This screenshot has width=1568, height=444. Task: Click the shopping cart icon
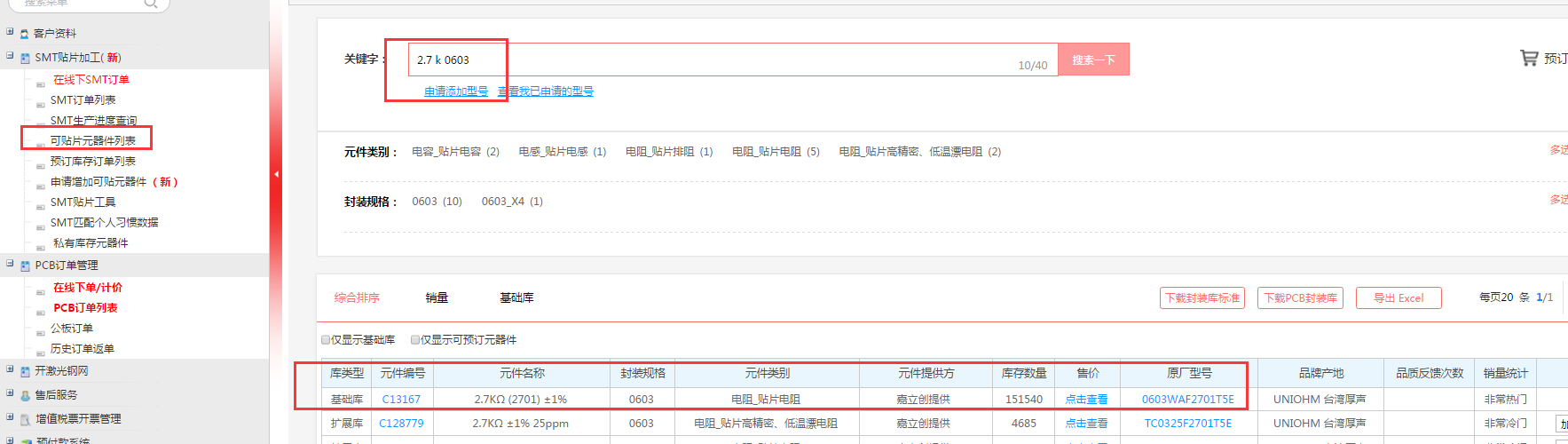pos(1528,59)
